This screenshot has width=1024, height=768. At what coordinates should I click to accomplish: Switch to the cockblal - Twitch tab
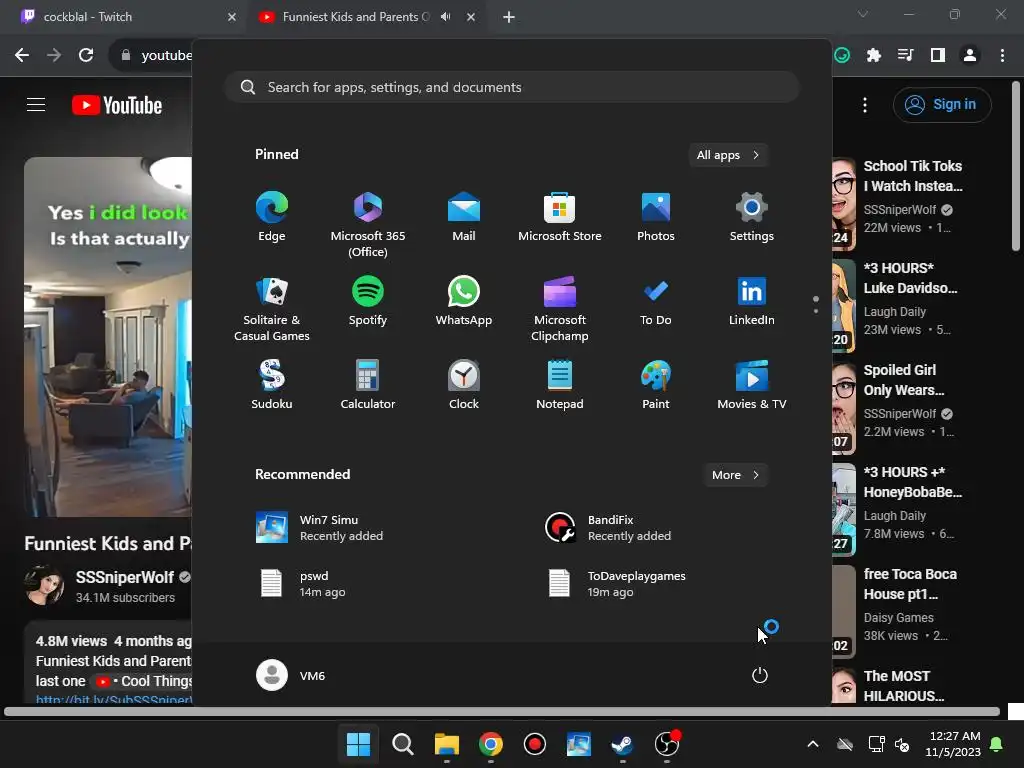point(123,17)
